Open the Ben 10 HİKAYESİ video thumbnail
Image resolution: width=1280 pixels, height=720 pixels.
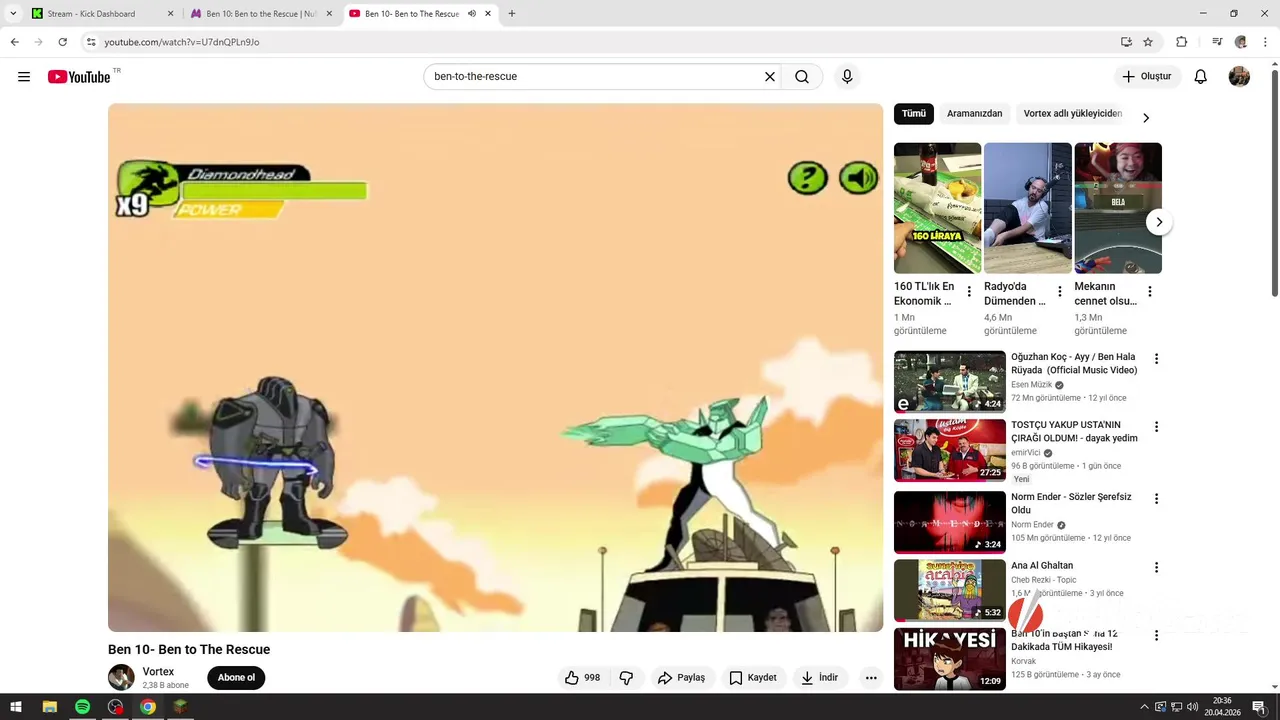950,659
